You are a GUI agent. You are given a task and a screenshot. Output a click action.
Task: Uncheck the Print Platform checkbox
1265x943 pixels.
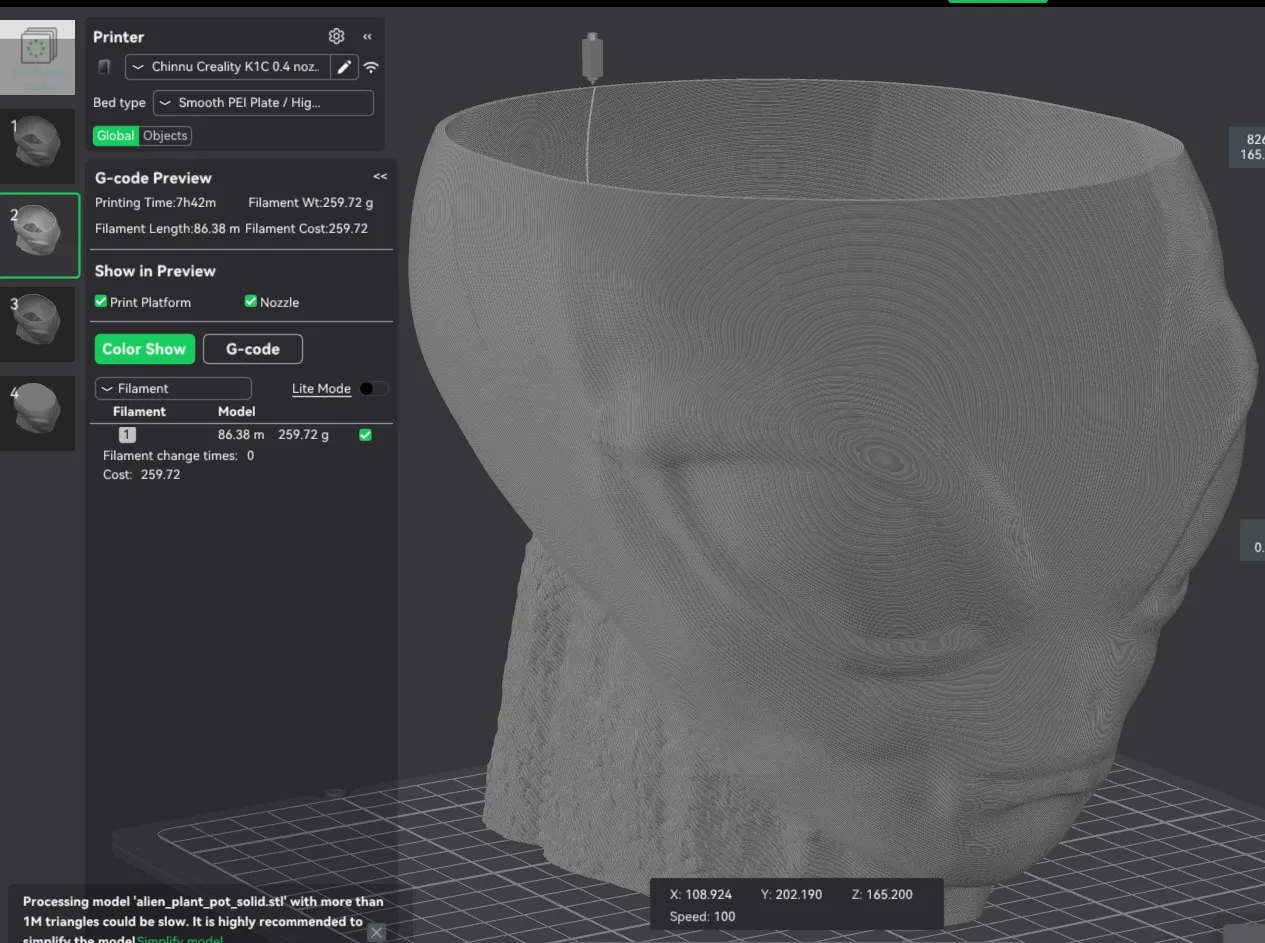click(101, 301)
